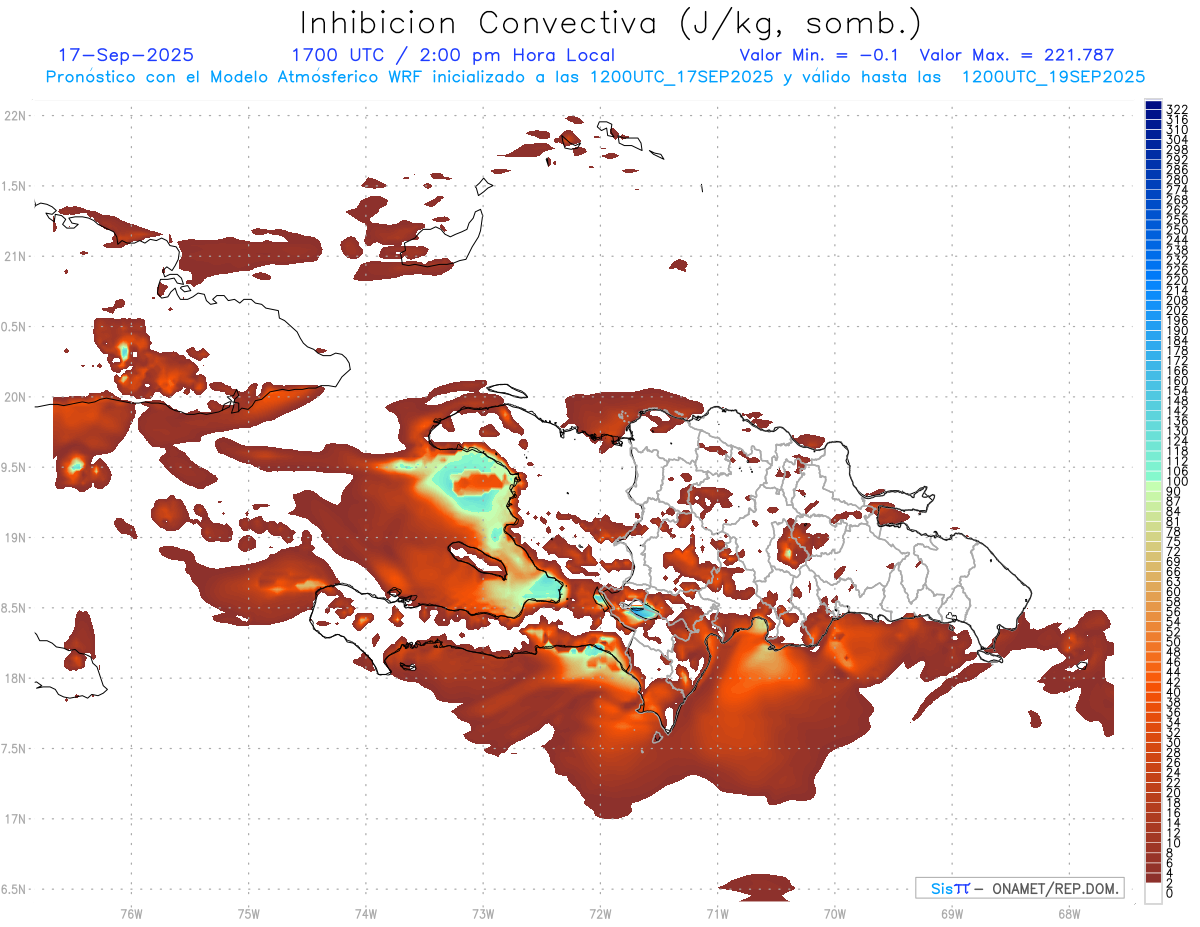Click the 'ONAMET/REP.DOM.' credit box

[1020, 888]
